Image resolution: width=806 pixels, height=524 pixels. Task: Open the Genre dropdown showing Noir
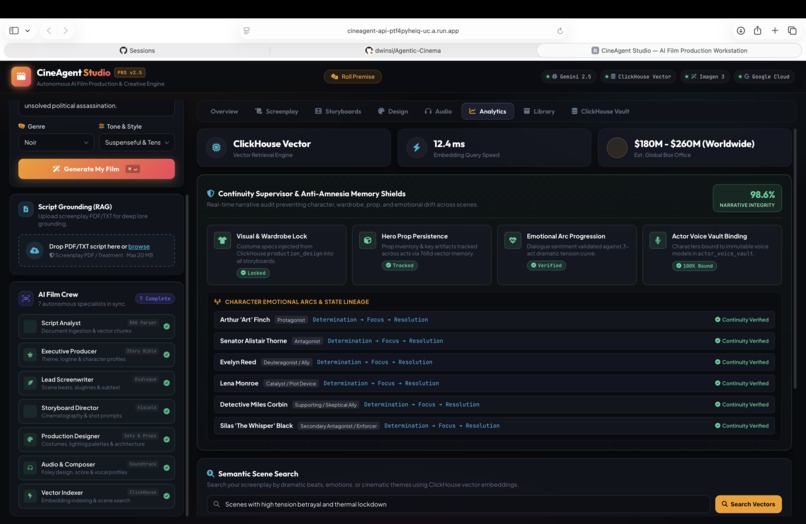click(x=56, y=142)
